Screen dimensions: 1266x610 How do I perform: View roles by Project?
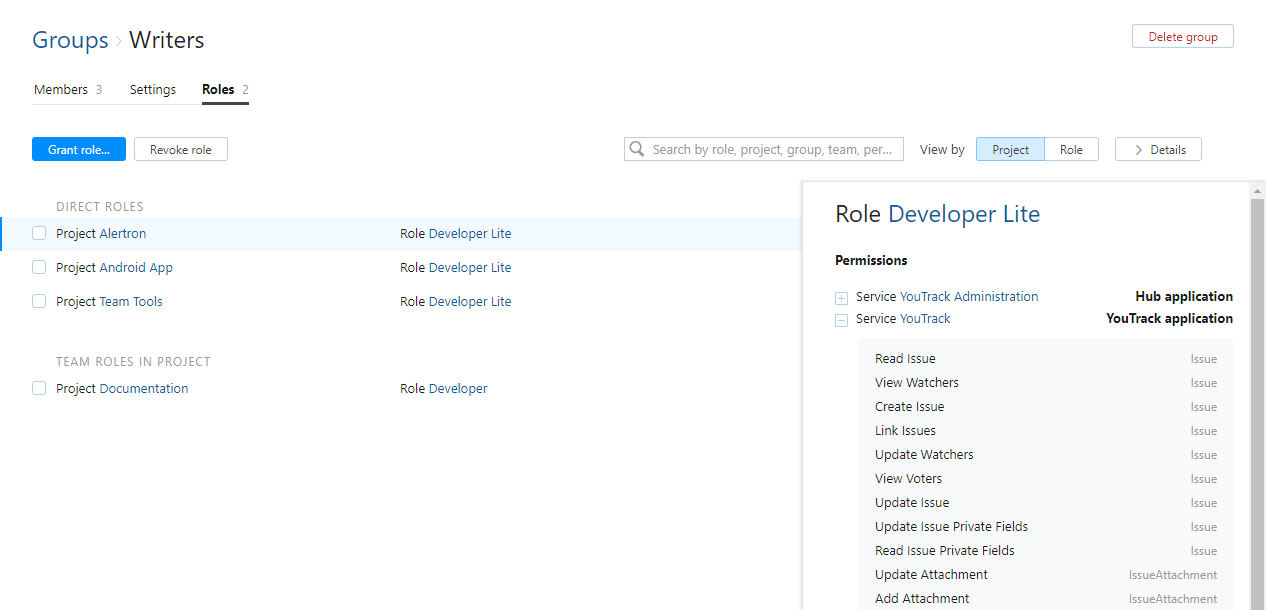pos(1010,149)
